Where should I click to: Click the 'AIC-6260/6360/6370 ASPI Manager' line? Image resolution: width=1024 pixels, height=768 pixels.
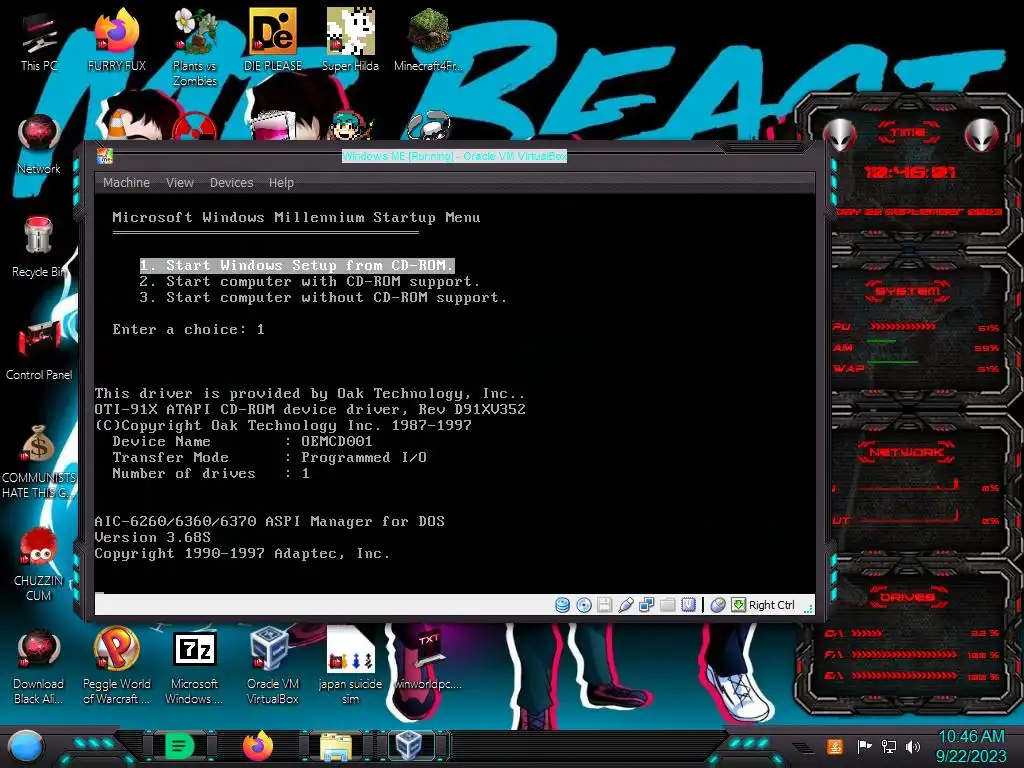point(269,521)
